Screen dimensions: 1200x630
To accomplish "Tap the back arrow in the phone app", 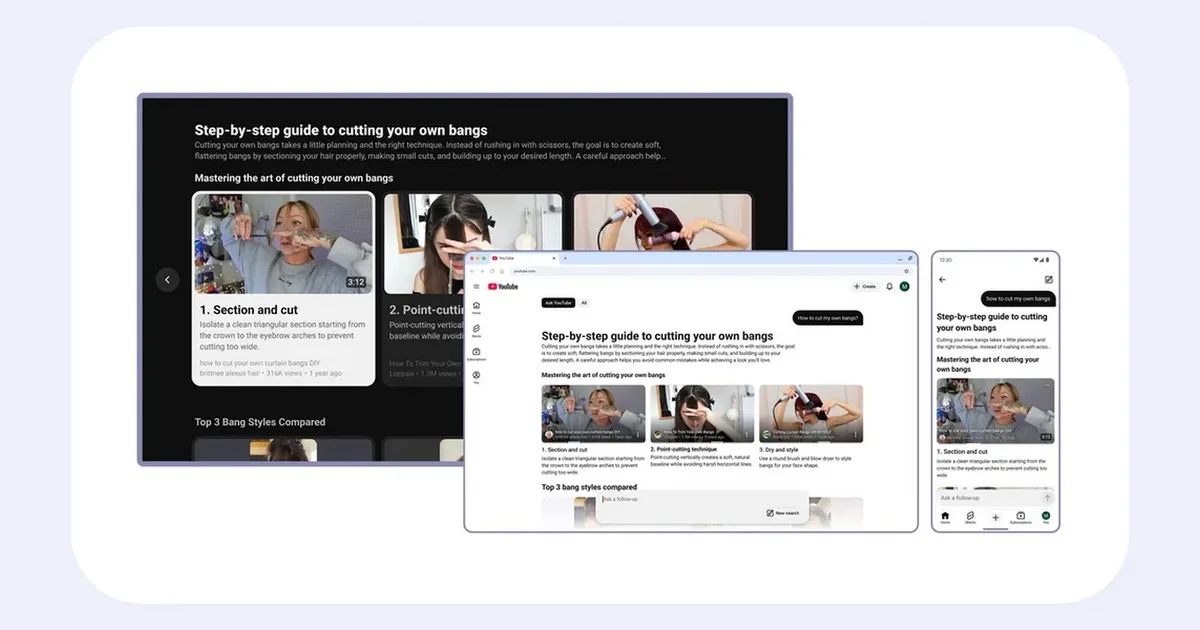I will (x=942, y=280).
